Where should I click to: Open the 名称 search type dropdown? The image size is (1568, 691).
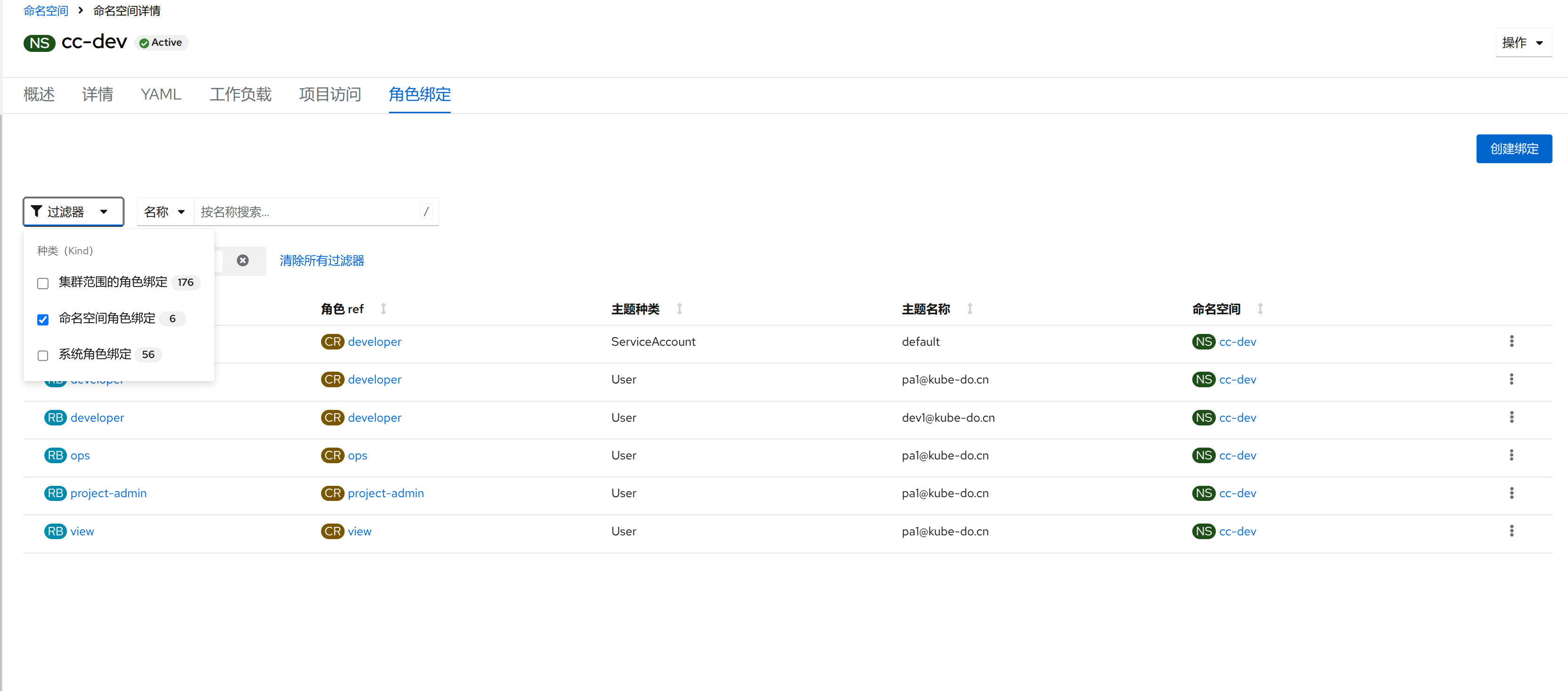[165, 212]
